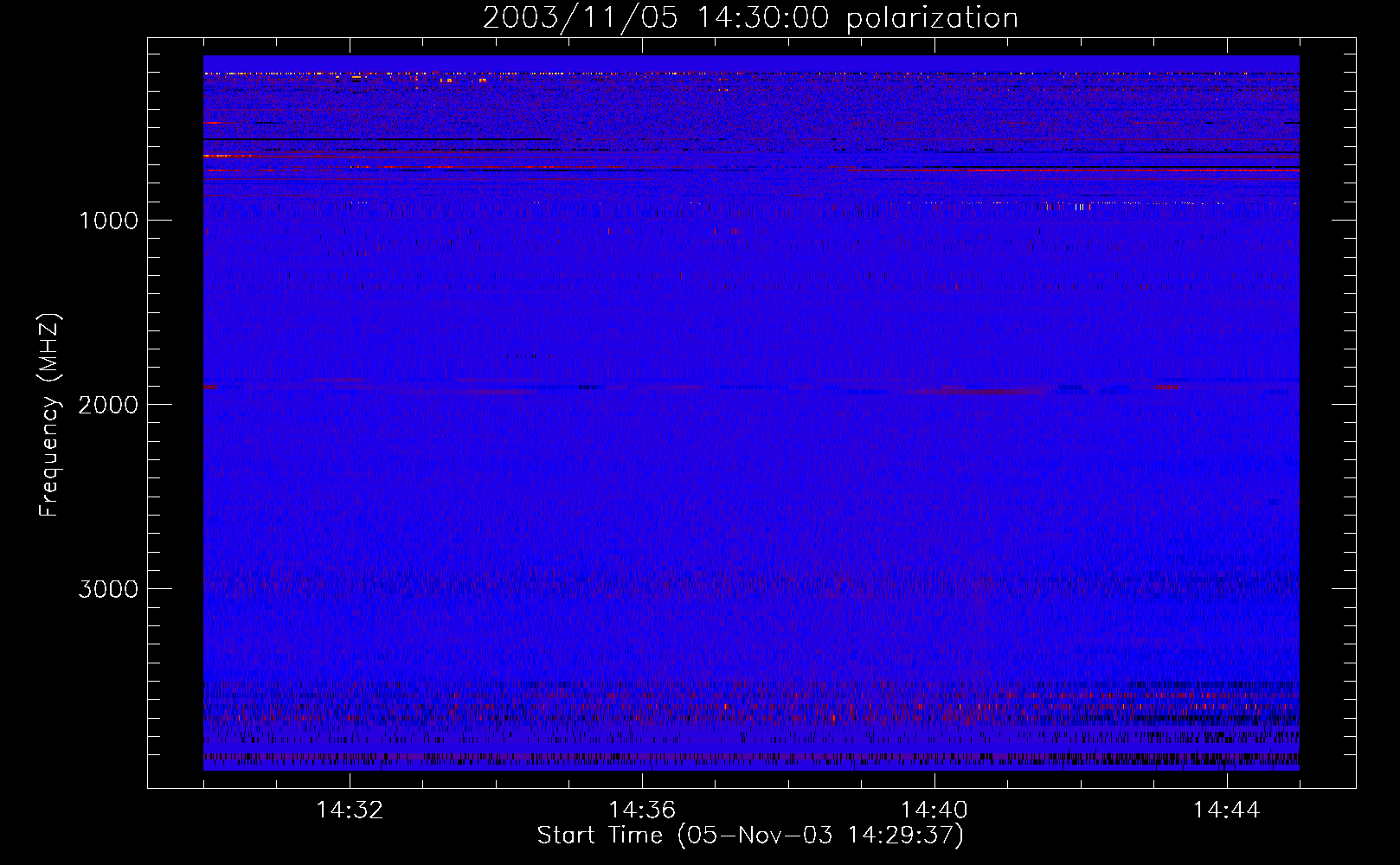Select the 'Start Time (05-Nov-03 14:29:37)' axis label
Screen dimensions: 1400x865
tap(750, 836)
